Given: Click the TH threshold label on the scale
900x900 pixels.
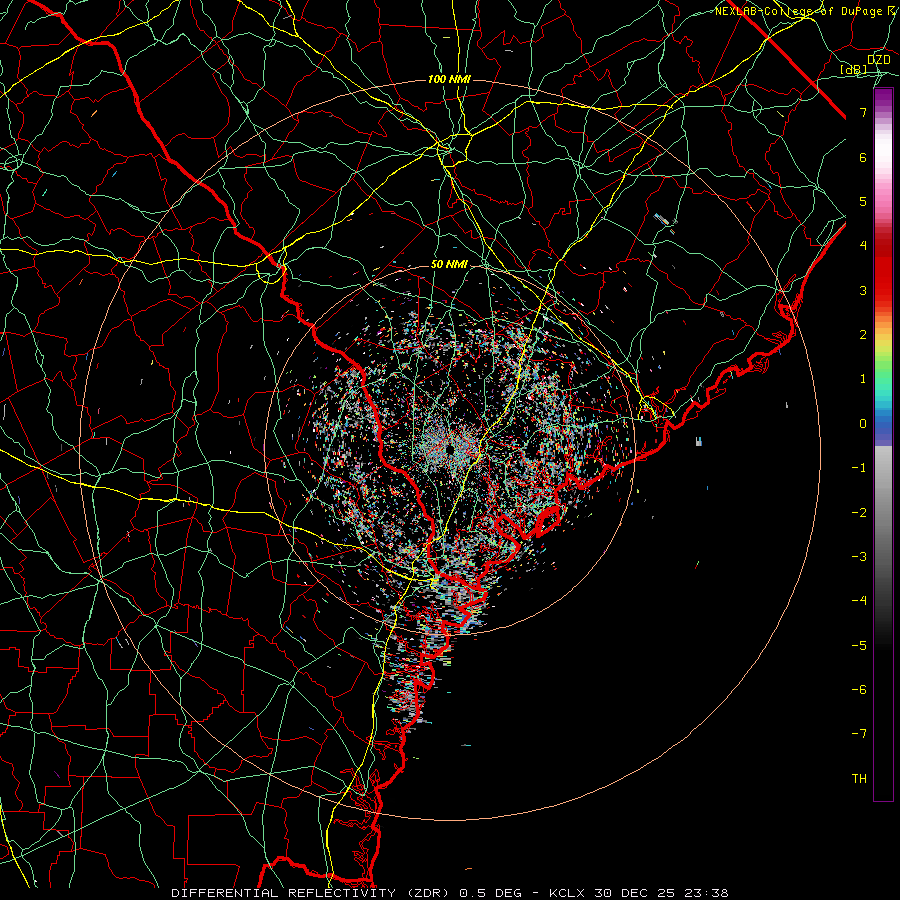Looking at the screenshot, I should click(859, 778).
